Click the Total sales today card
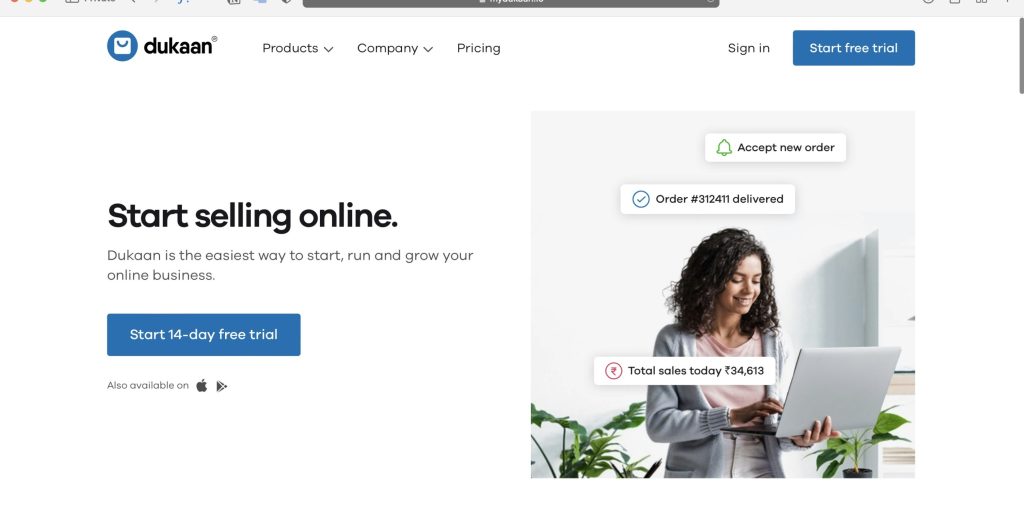1024x516 pixels. 684,371
